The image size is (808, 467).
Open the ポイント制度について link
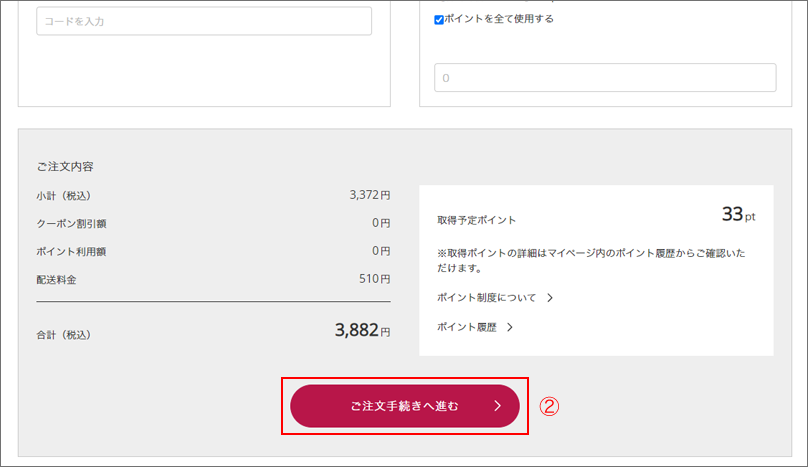click(x=487, y=298)
